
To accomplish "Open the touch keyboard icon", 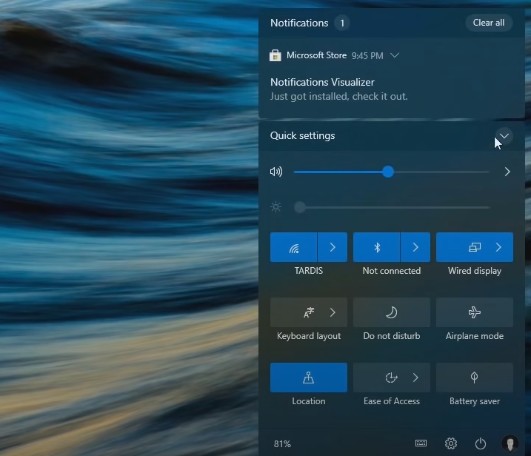I will point(421,443).
